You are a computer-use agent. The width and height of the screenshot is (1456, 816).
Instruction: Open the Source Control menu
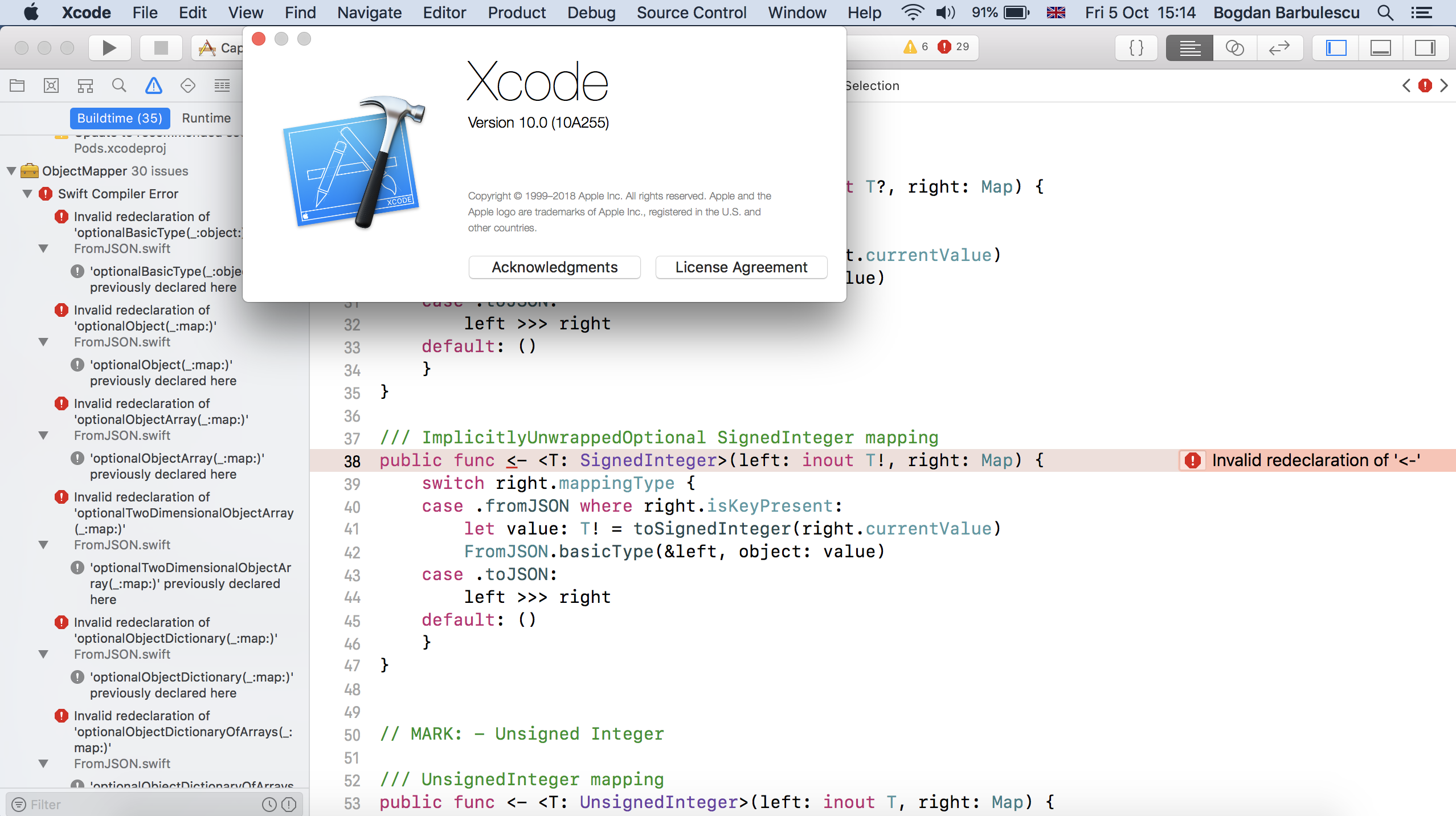tap(692, 13)
